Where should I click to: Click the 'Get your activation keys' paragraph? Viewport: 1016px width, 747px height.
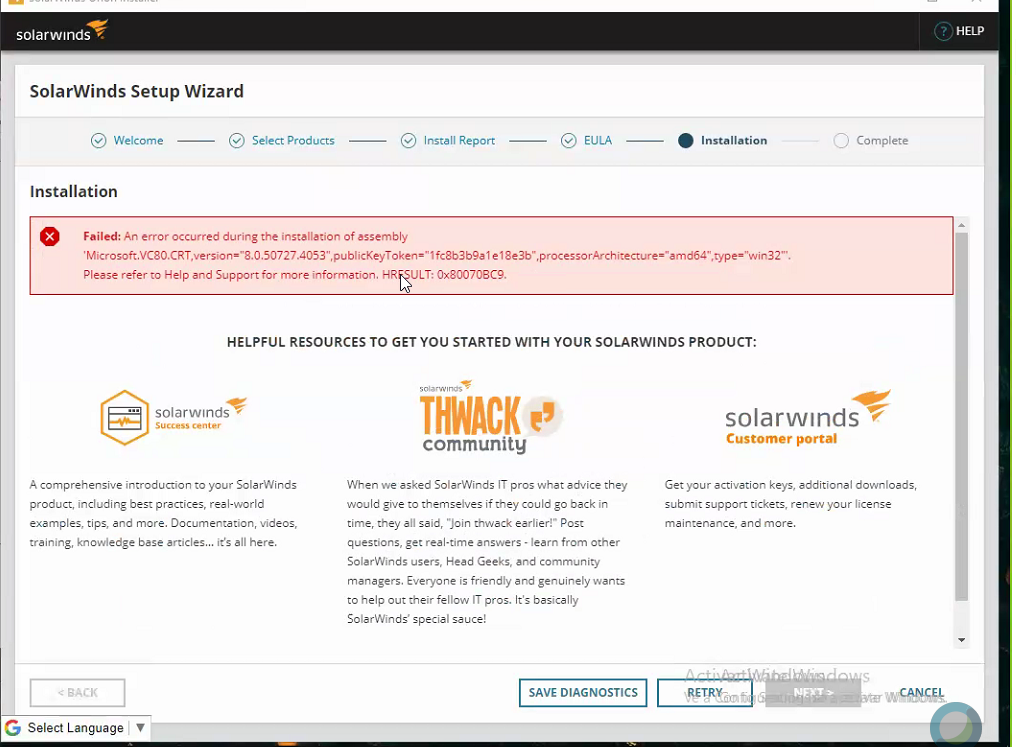pyautogui.click(x=791, y=503)
